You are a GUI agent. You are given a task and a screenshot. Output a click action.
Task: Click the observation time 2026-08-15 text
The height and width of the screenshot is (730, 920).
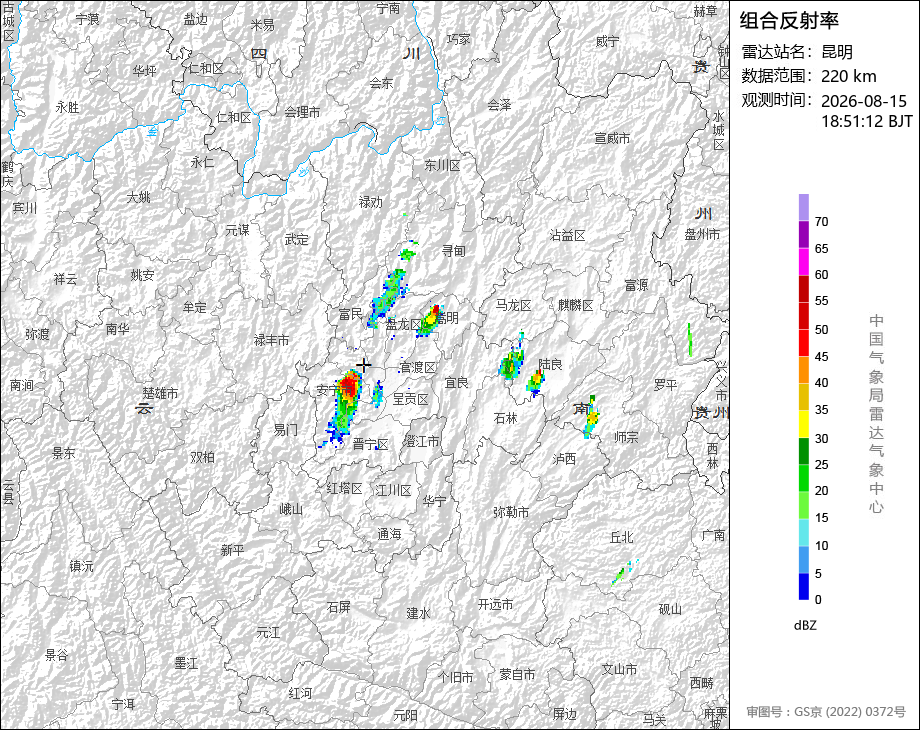864,101
